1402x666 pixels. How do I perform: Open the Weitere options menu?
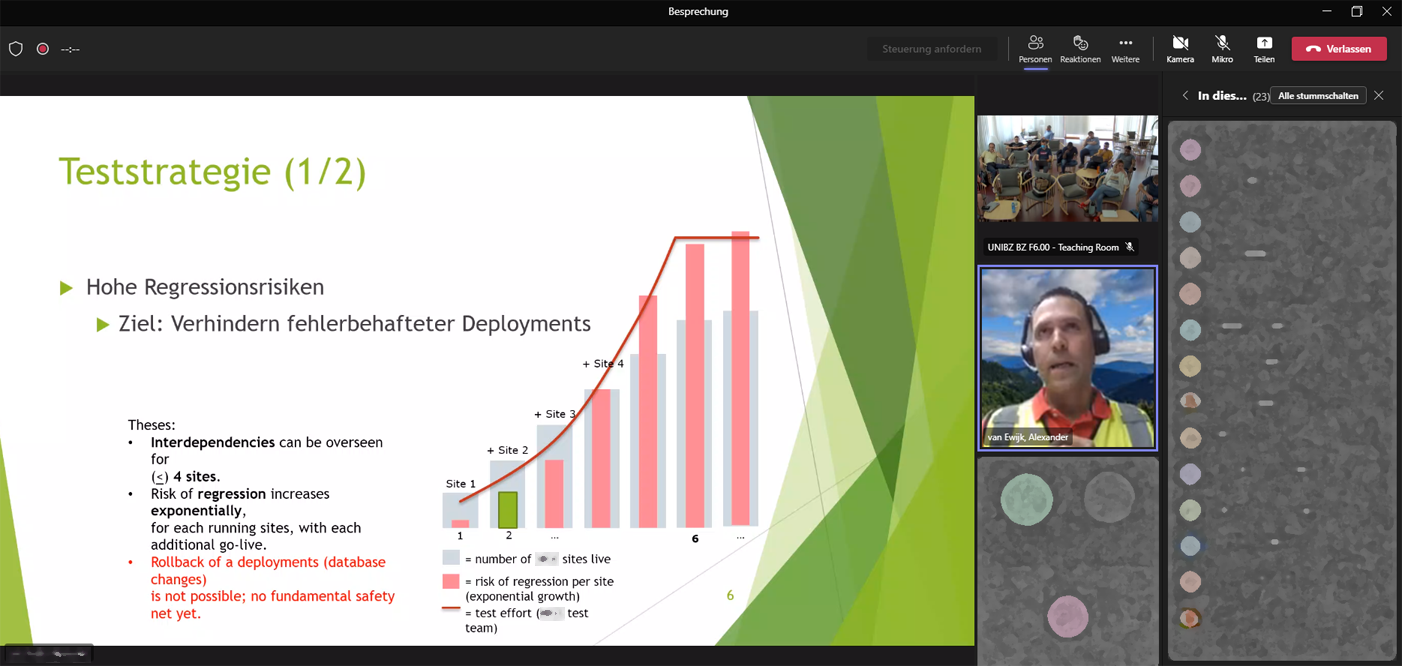point(1125,48)
